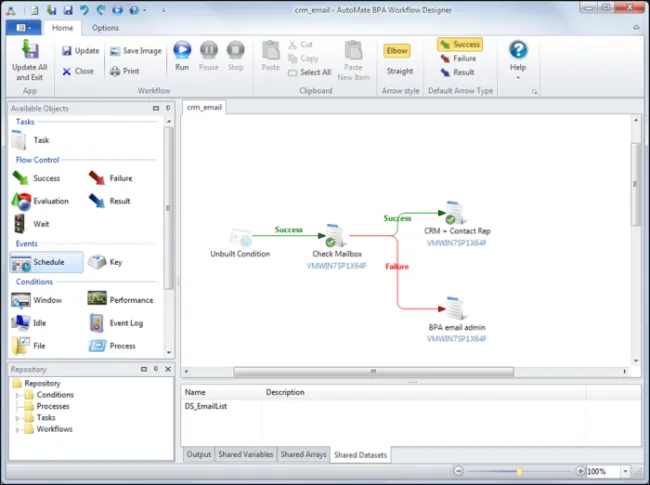
Task: Click the canvas horizontal scrollbar
Action: click(x=374, y=371)
